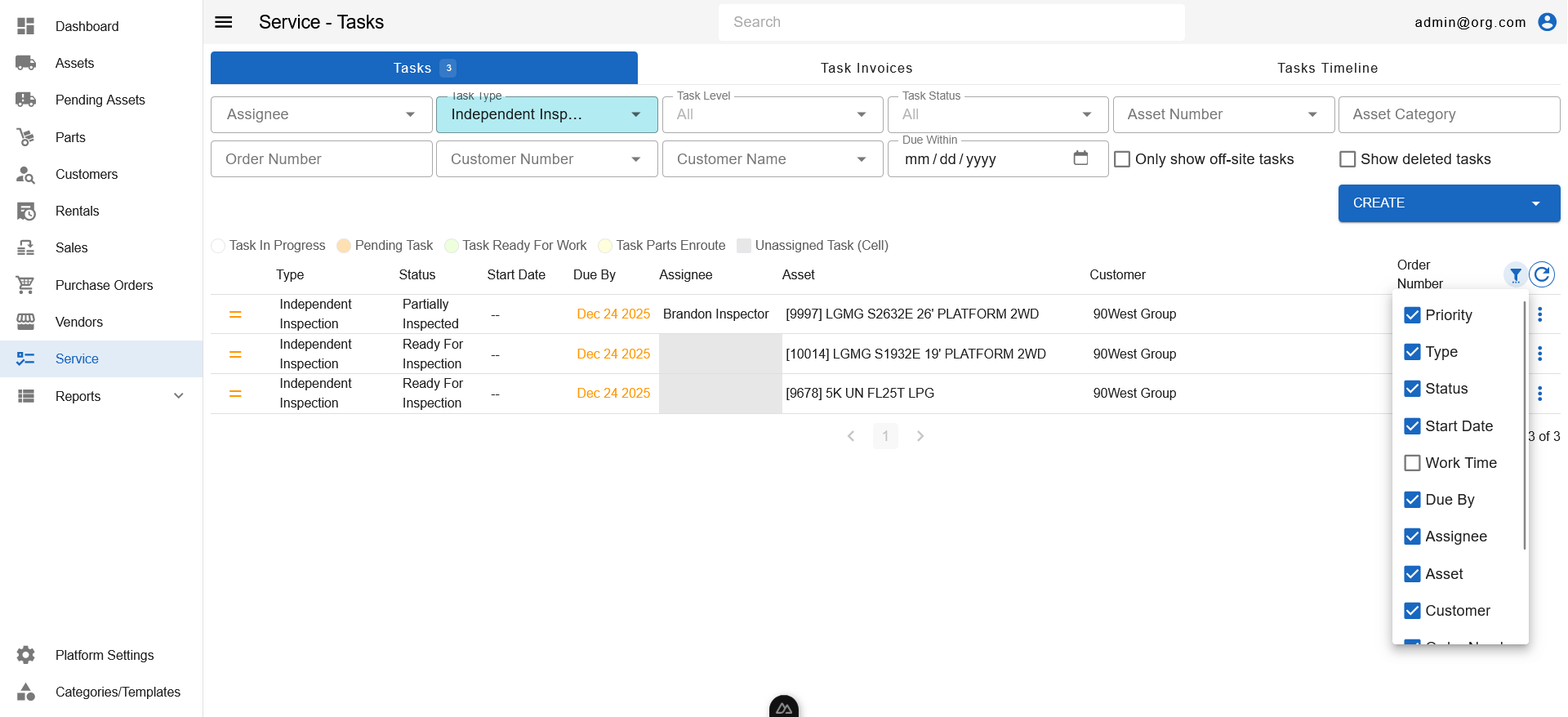Switch to the Task Invoices tab
The width and height of the screenshot is (1568, 717).
867,68
